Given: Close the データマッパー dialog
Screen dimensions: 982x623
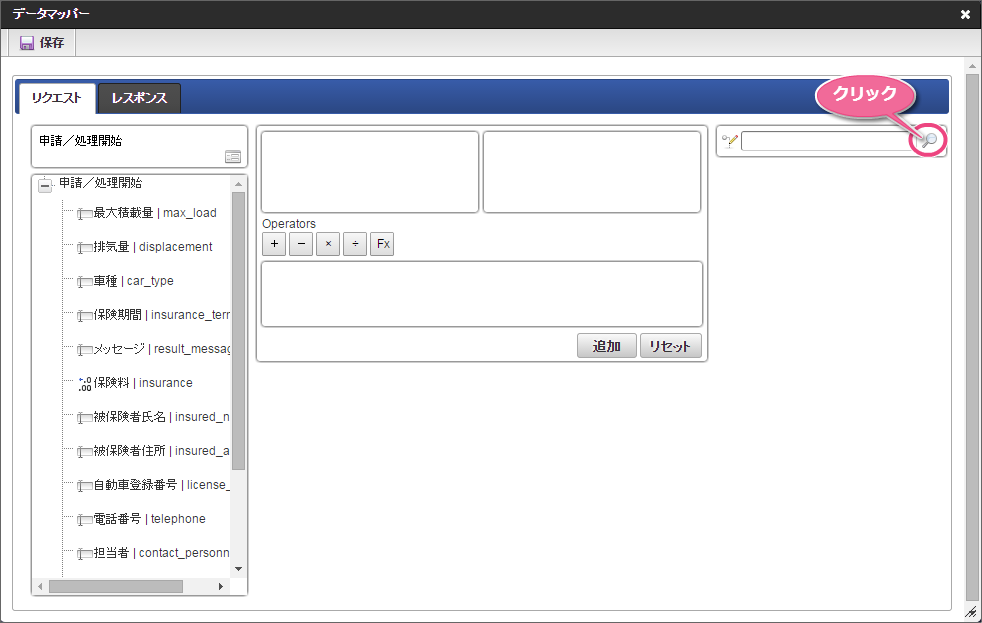Looking at the screenshot, I should [965, 14].
